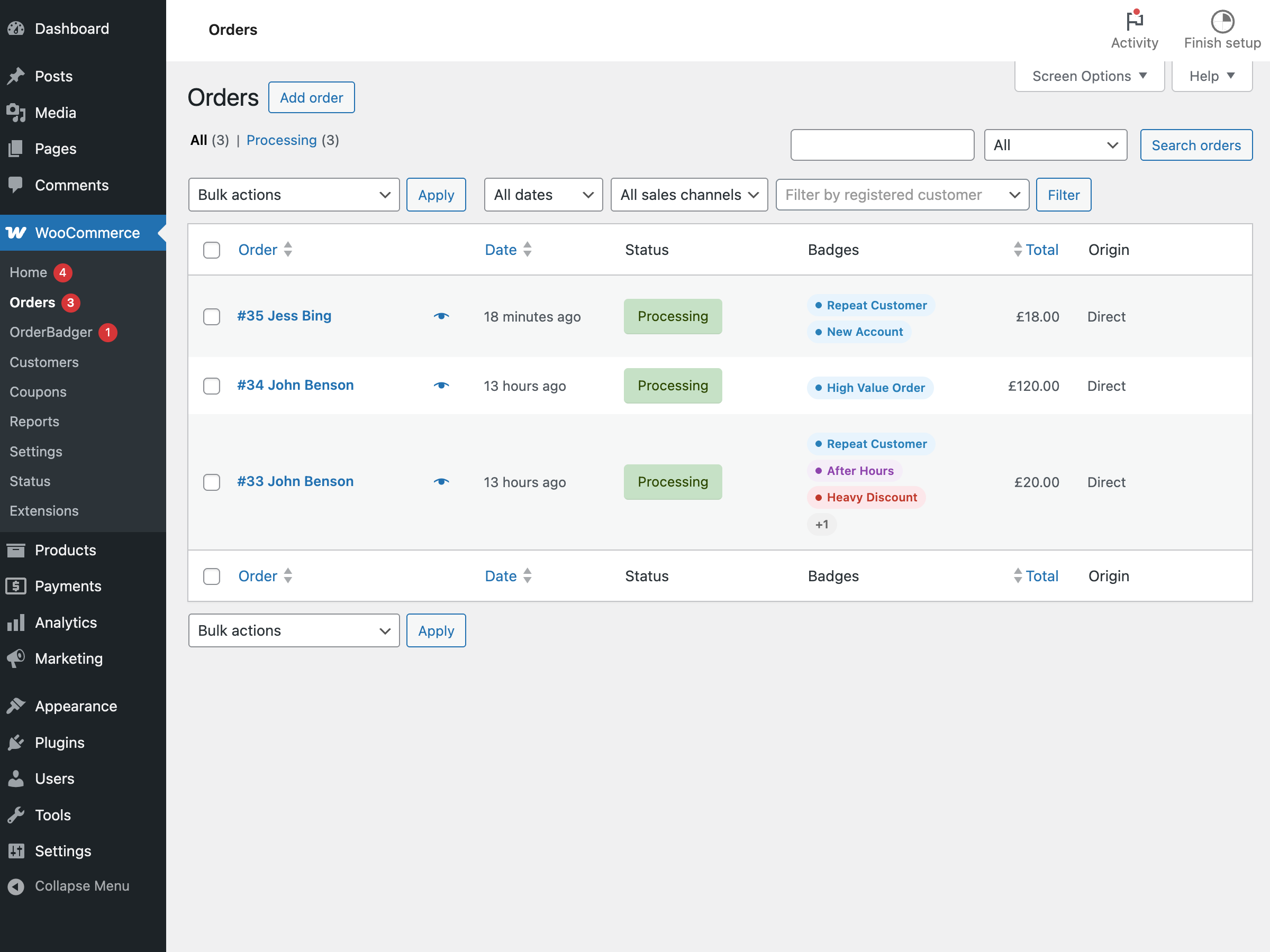Open OrderBadger in the WooCommerce submenu
Image resolution: width=1270 pixels, height=952 pixels.
(x=51, y=332)
